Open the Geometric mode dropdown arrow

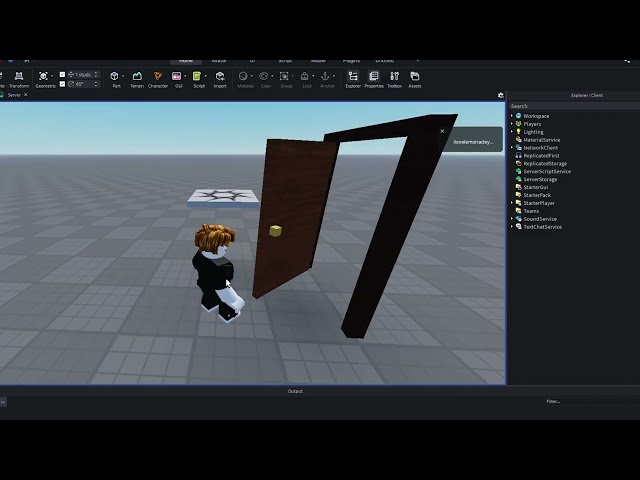point(52,76)
